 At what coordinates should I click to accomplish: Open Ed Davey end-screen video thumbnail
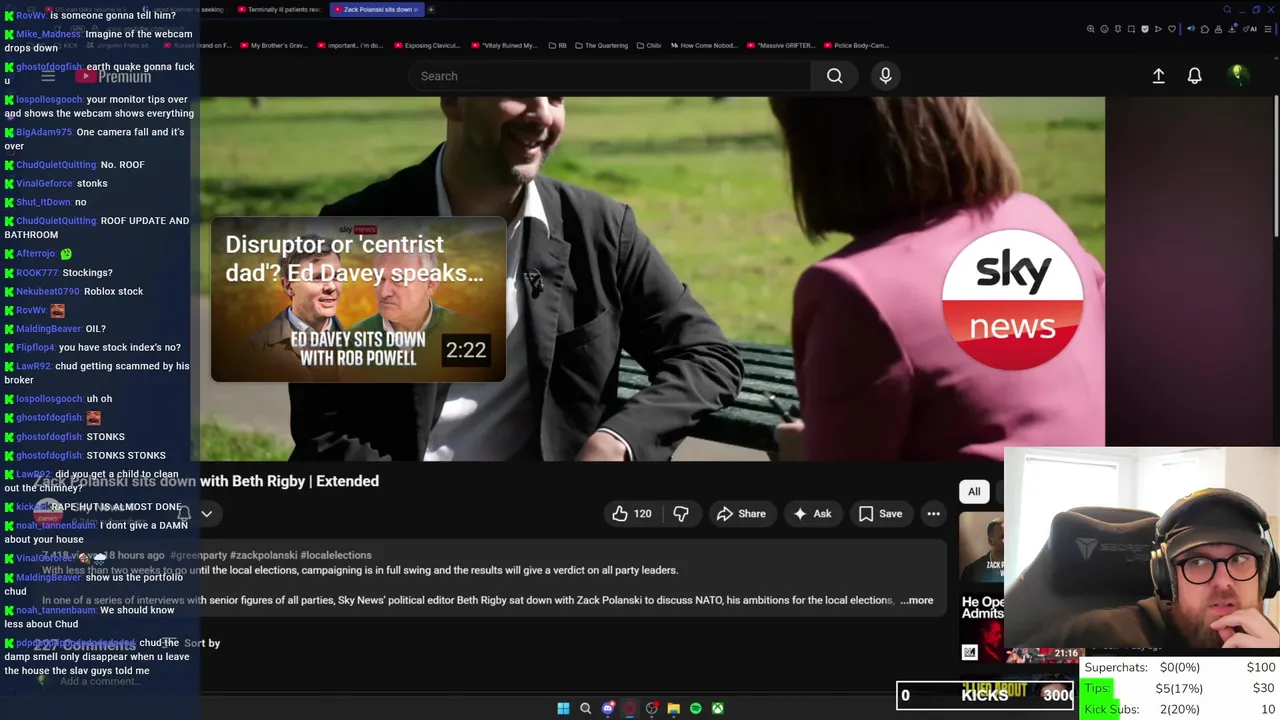pyautogui.click(x=358, y=299)
